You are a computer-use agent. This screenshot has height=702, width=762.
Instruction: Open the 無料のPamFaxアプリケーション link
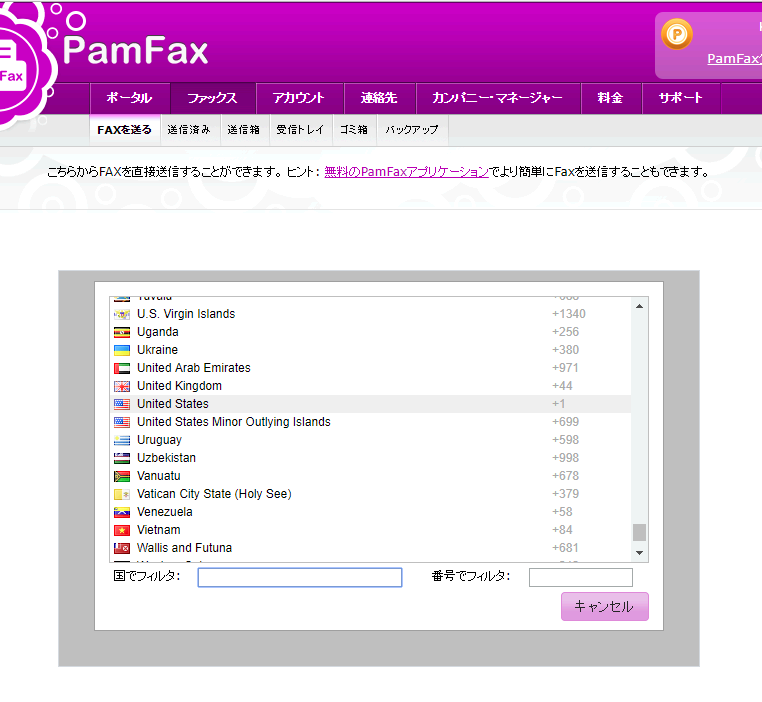coord(406,172)
